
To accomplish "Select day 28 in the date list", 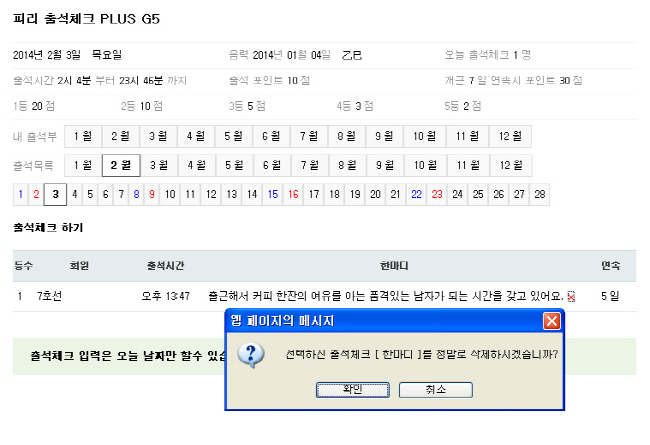I will click(x=540, y=194).
